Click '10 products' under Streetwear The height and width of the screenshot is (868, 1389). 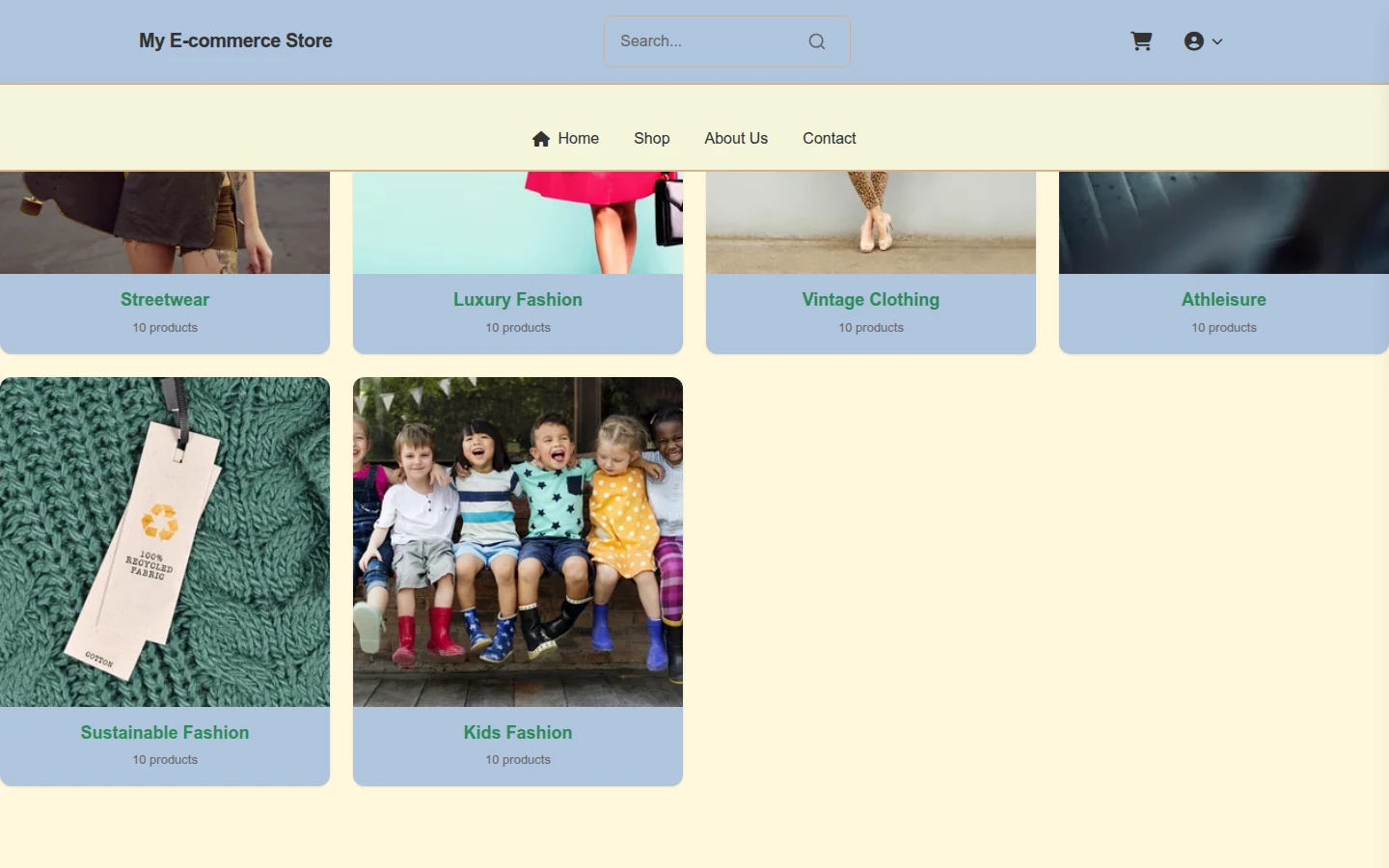coord(165,328)
